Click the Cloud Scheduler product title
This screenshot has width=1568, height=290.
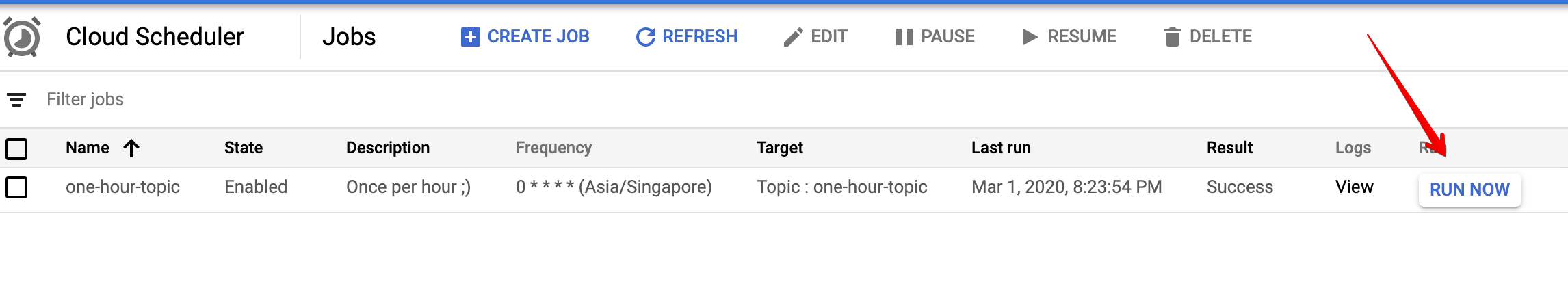(155, 37)
